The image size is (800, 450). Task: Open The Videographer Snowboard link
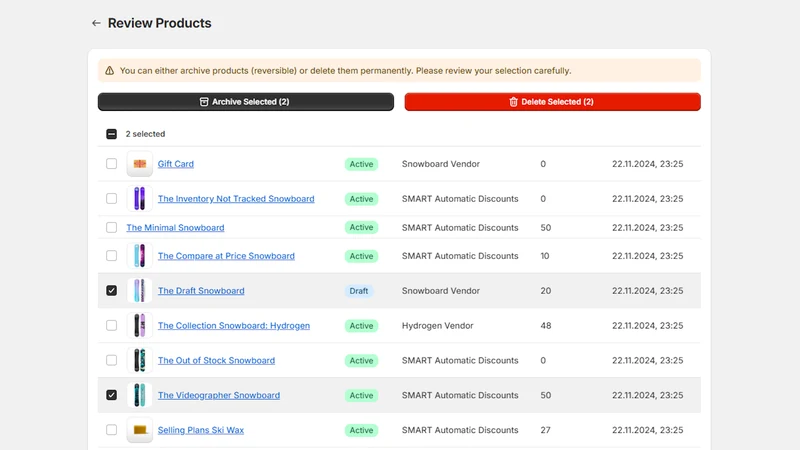[219, 395]
